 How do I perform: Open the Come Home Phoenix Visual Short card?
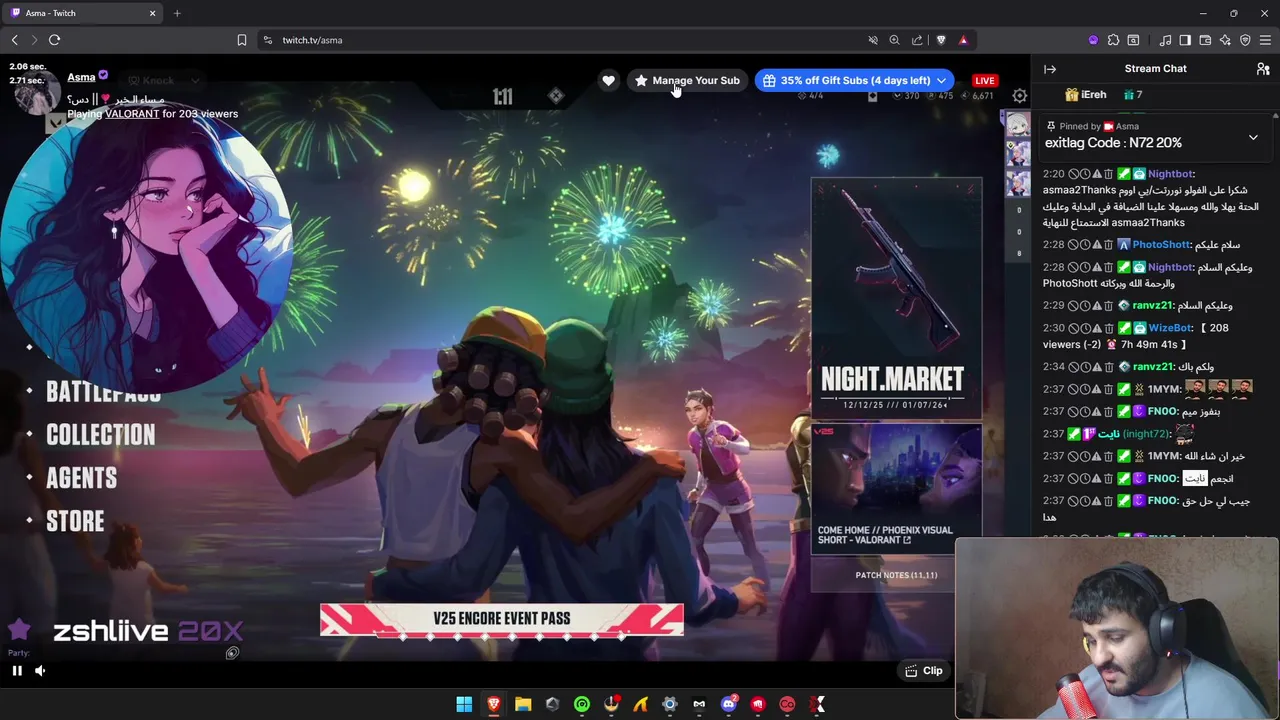pyautogui.click(x=896, y=488)
